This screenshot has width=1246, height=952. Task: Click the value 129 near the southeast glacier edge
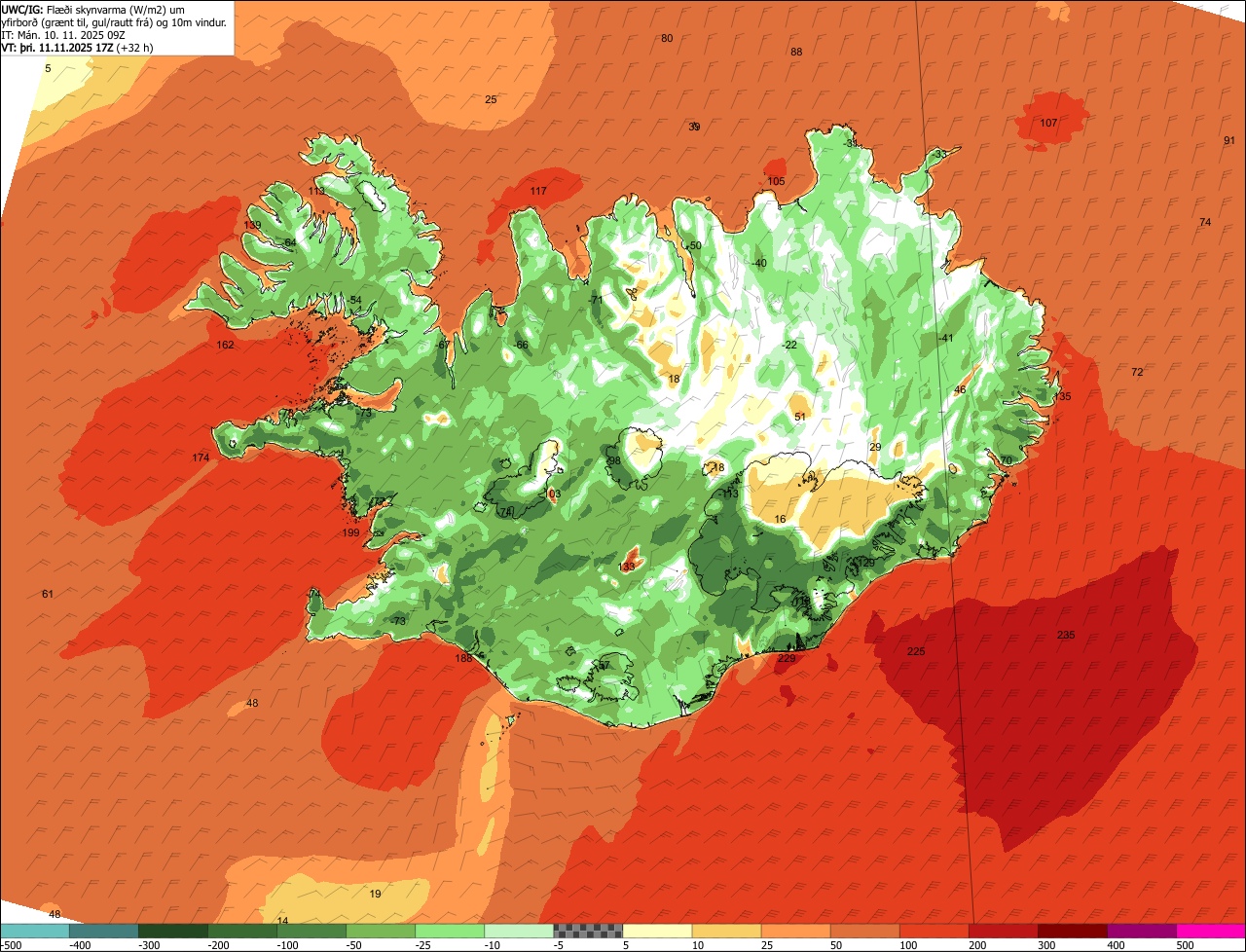(x=865, y=563)
